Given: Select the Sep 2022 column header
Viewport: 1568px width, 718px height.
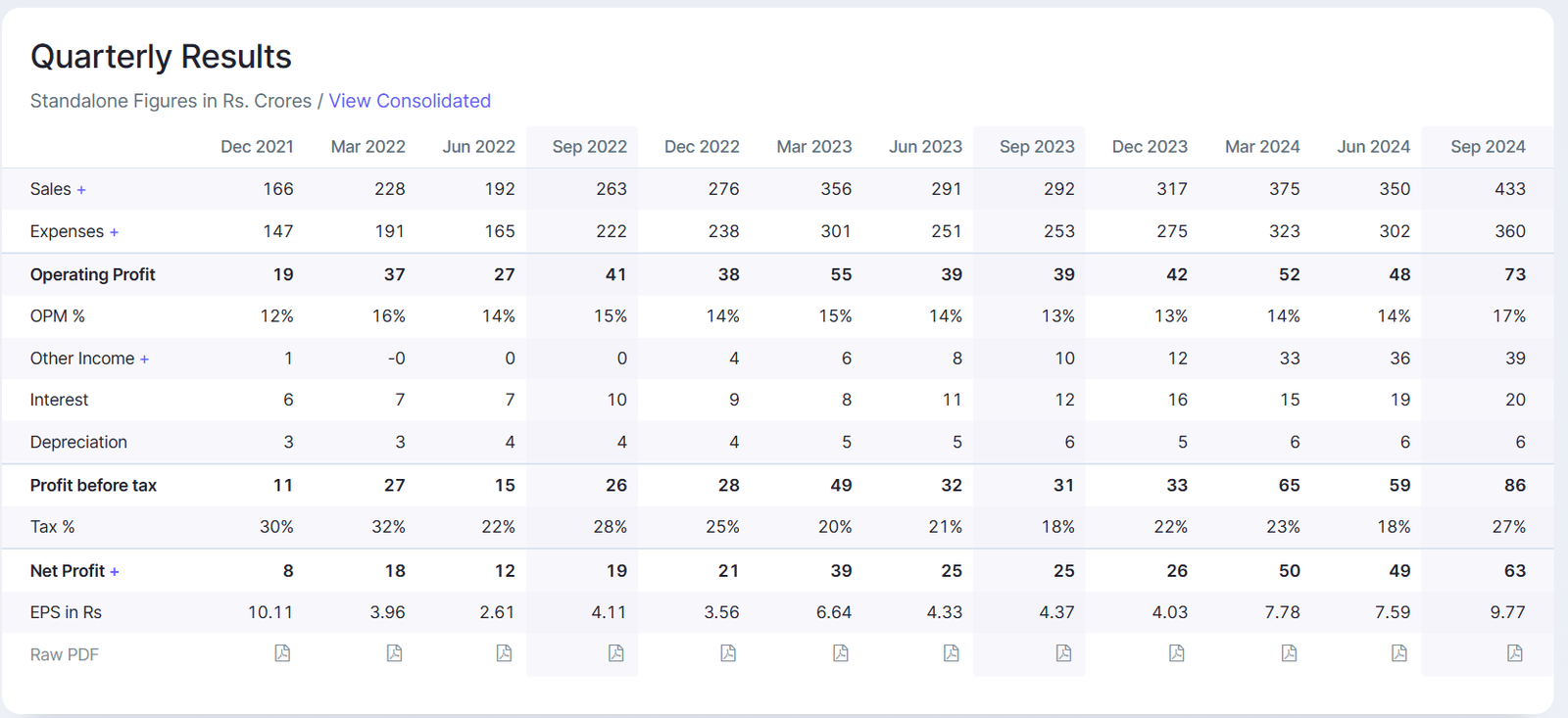Looking at the screenshot, I should (x=589, y=147).
